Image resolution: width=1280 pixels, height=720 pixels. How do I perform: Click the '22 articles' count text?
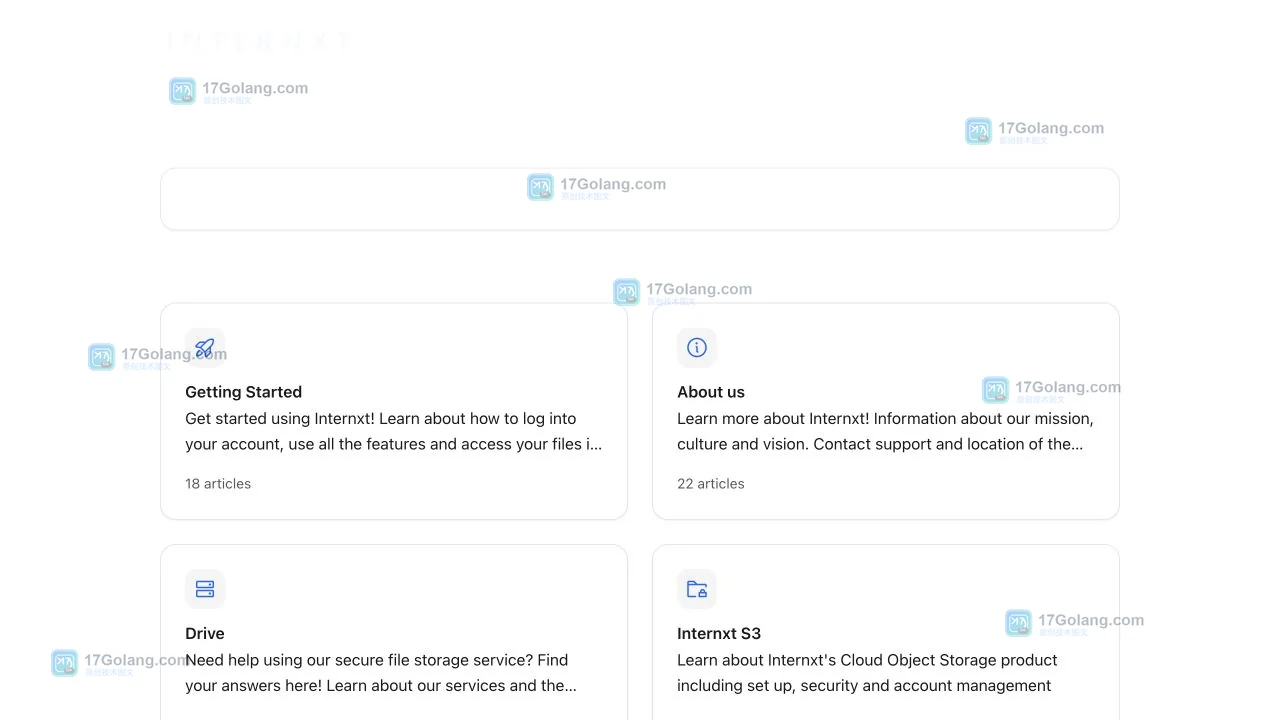tap(711, 484)
